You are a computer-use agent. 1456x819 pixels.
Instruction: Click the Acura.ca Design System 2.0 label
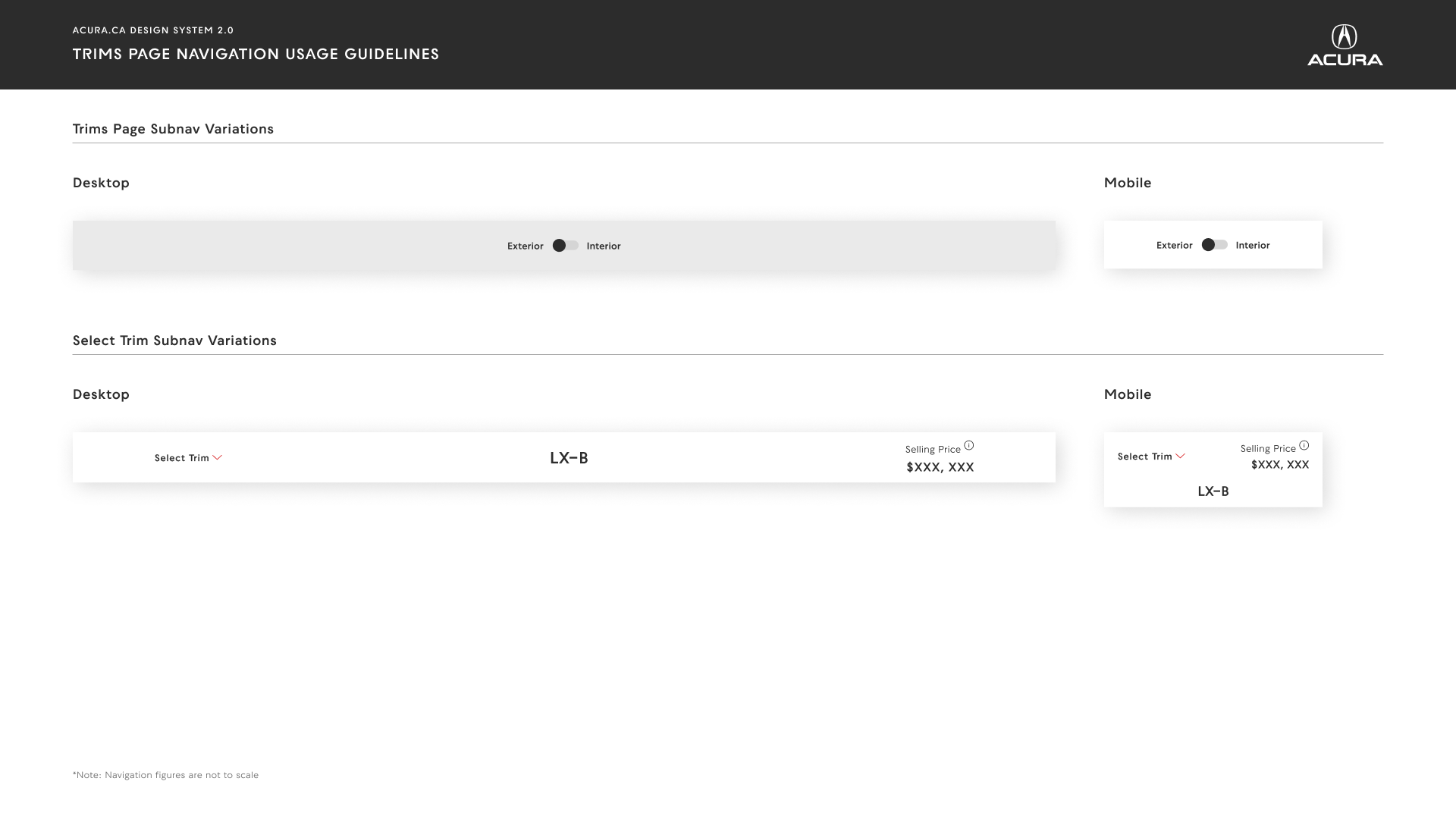[x=153, y=30]
